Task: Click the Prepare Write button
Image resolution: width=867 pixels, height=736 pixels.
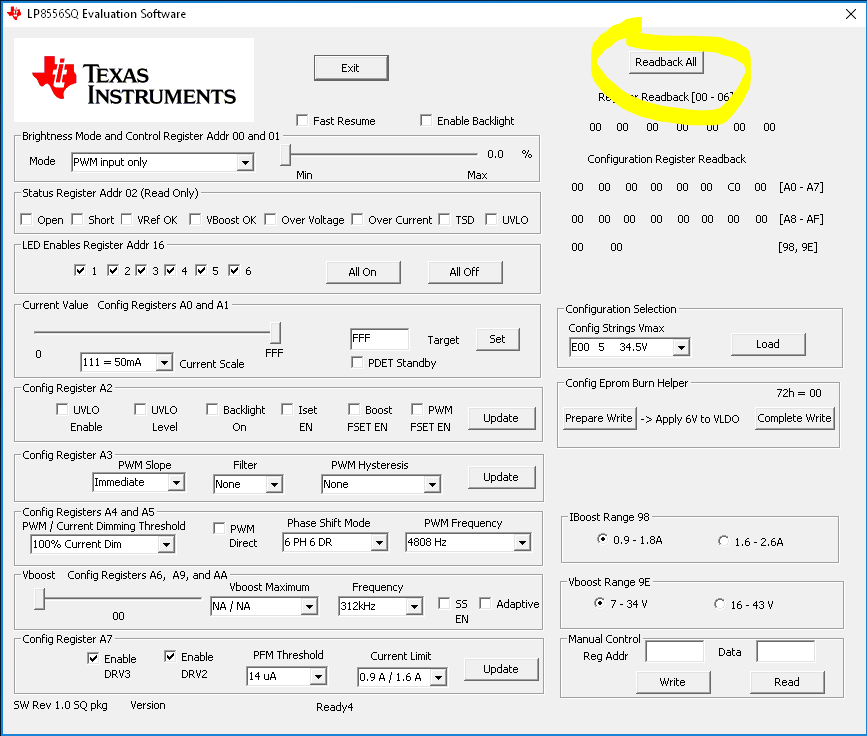Action: pos(599,419)
